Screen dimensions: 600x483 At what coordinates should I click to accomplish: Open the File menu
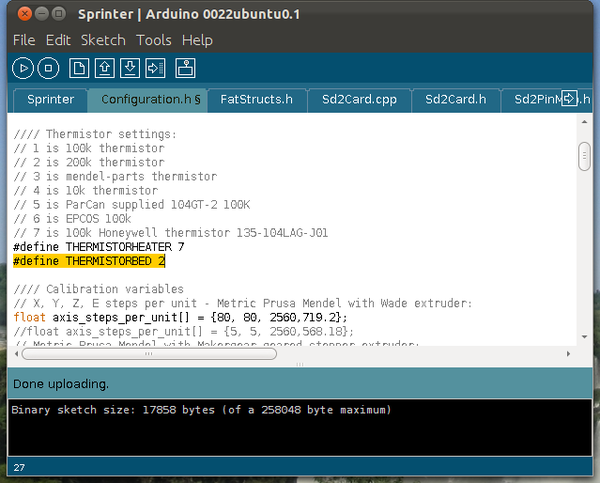point(24,40)
